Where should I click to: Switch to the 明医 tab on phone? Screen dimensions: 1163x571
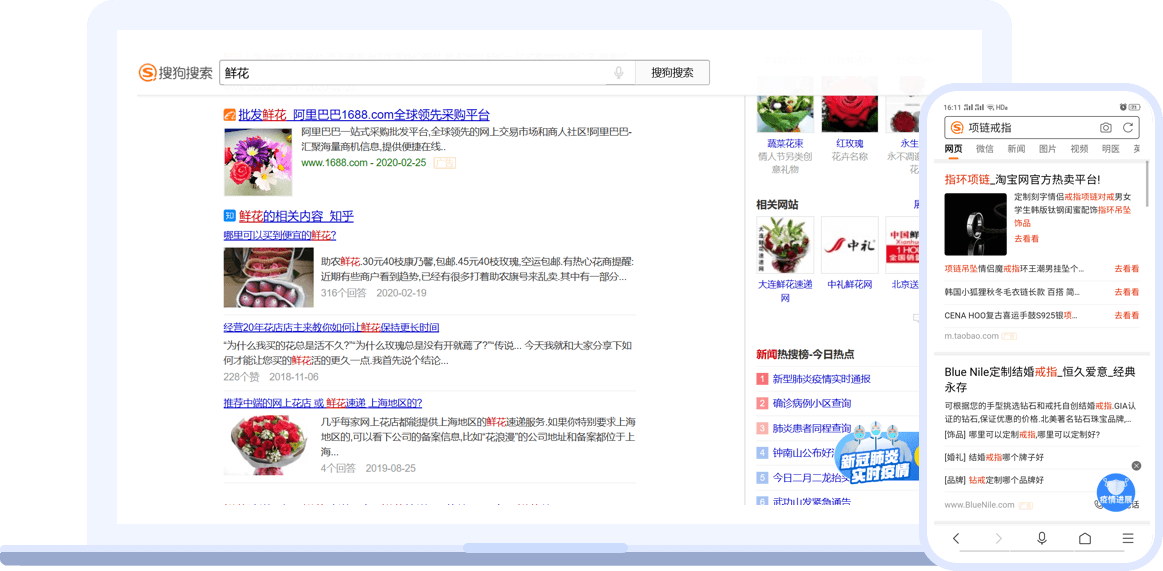pyautogui.click(x=1110, y=149)
